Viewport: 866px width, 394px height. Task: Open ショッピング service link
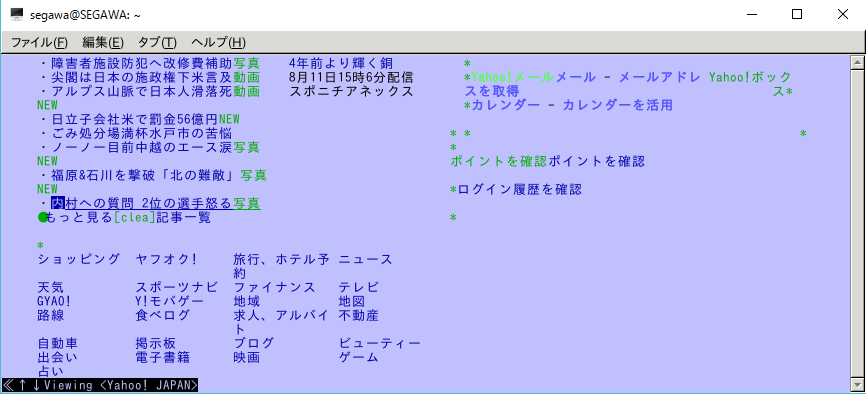[x=78, y=259]
